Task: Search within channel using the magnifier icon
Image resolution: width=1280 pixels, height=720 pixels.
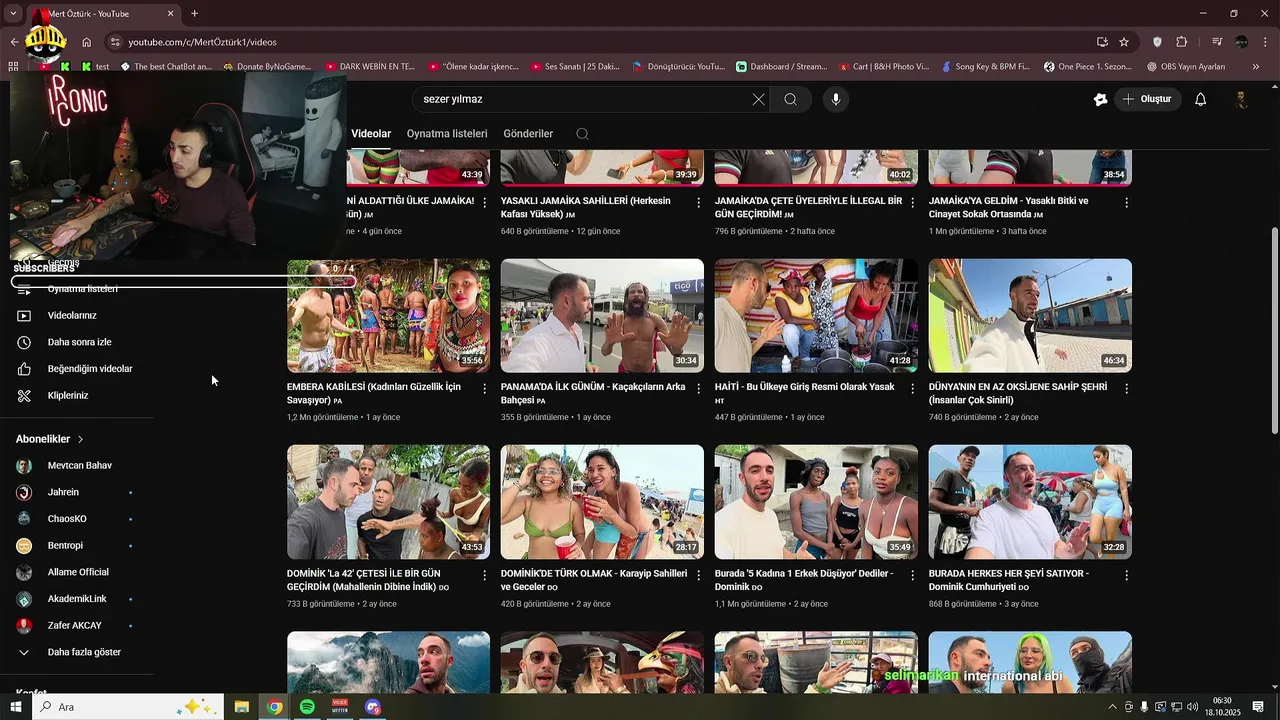Action: (x=582, y=134)
